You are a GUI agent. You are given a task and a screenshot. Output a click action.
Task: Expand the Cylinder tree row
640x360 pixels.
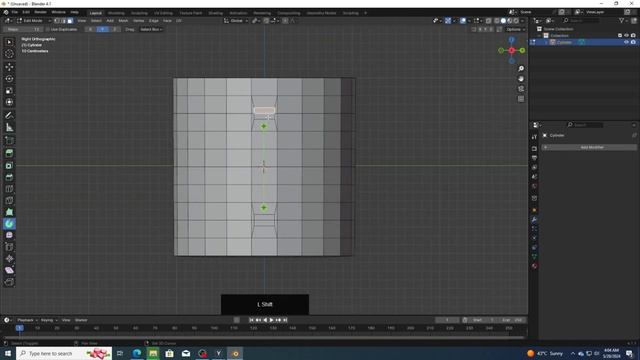pyautogui.click(x=546, y=42)
